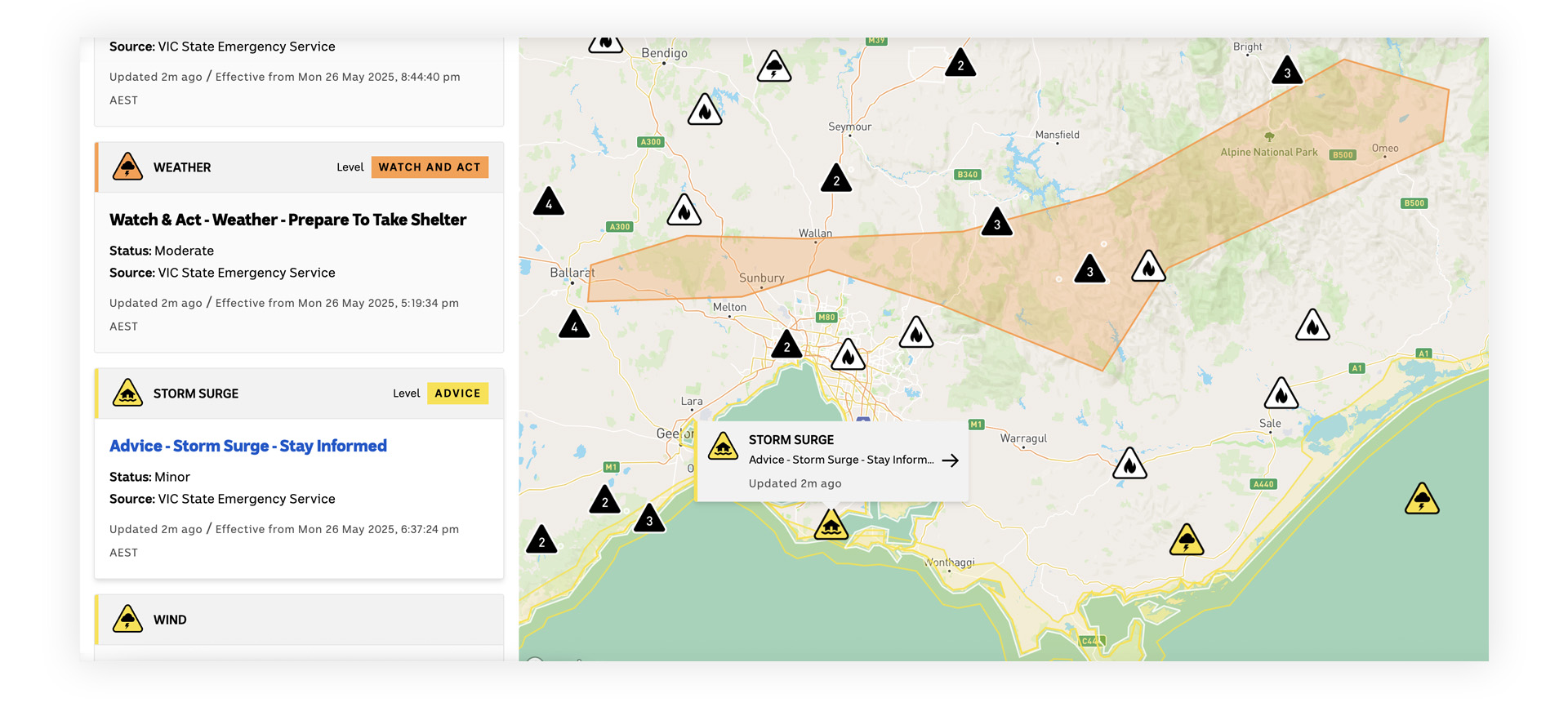Click the orange weather icon in the Weather card
The height and width of the screenshot is (707, 1568).
pyautogui.click(x=127, y=167)
